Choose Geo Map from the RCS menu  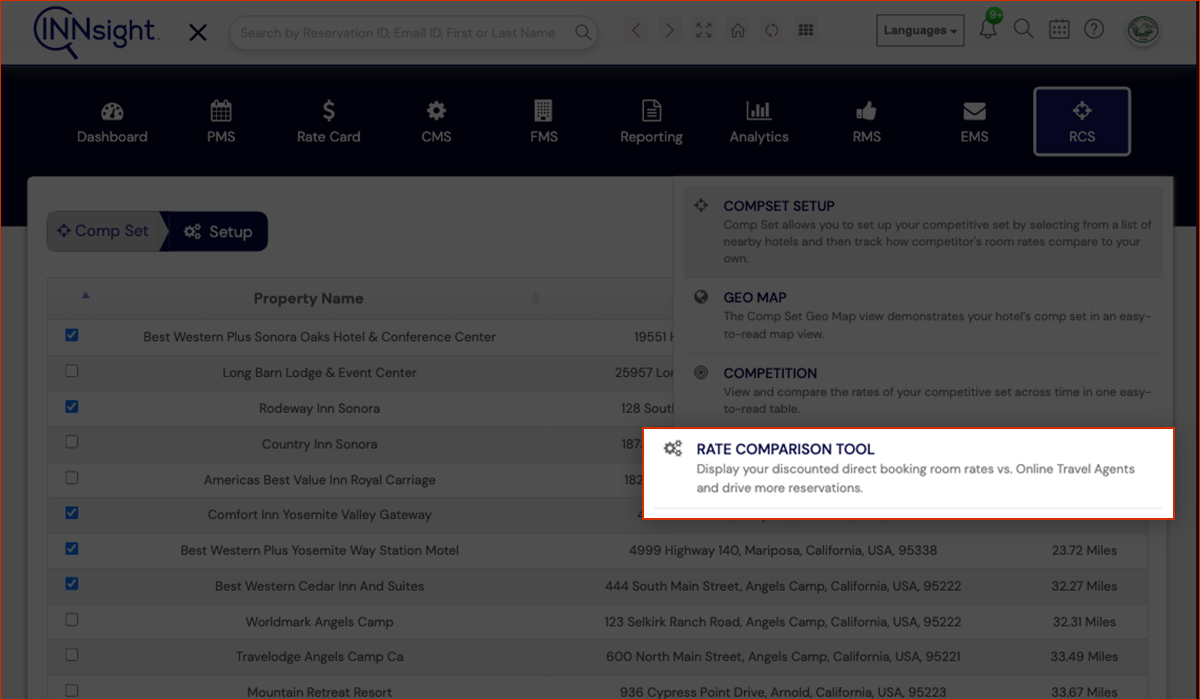923,315
